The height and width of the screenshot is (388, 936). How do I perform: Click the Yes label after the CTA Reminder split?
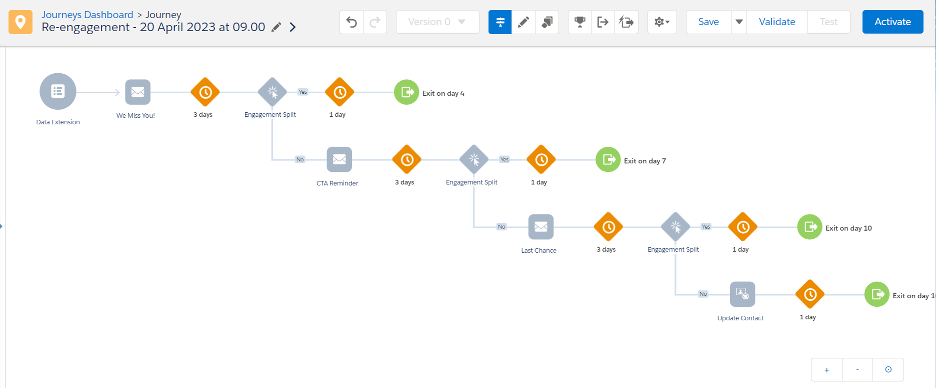click(504, 159)
